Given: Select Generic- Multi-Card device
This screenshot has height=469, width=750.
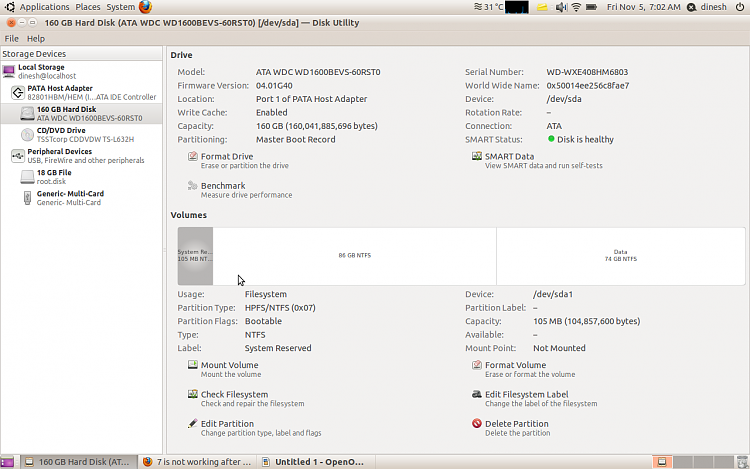Looking at the screenshot, I should (81, 198).
